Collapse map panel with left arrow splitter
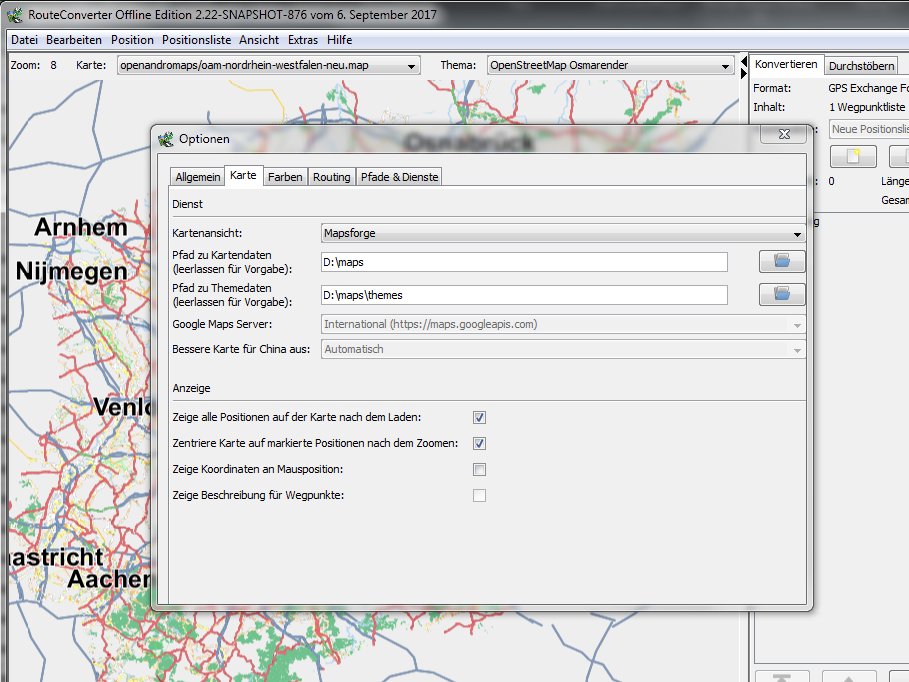This screenshot has height=682, width=909. (744, 61)
